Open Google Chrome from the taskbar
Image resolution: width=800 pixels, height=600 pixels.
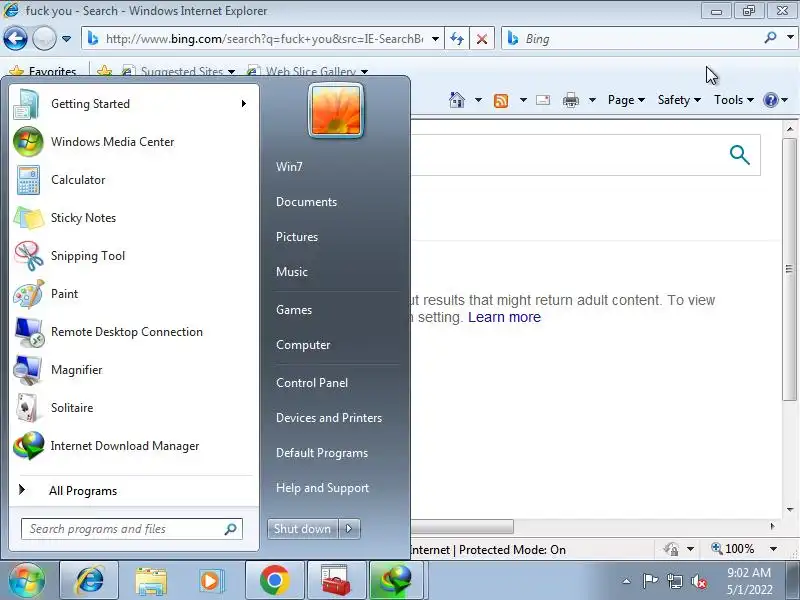coord(274,580)
